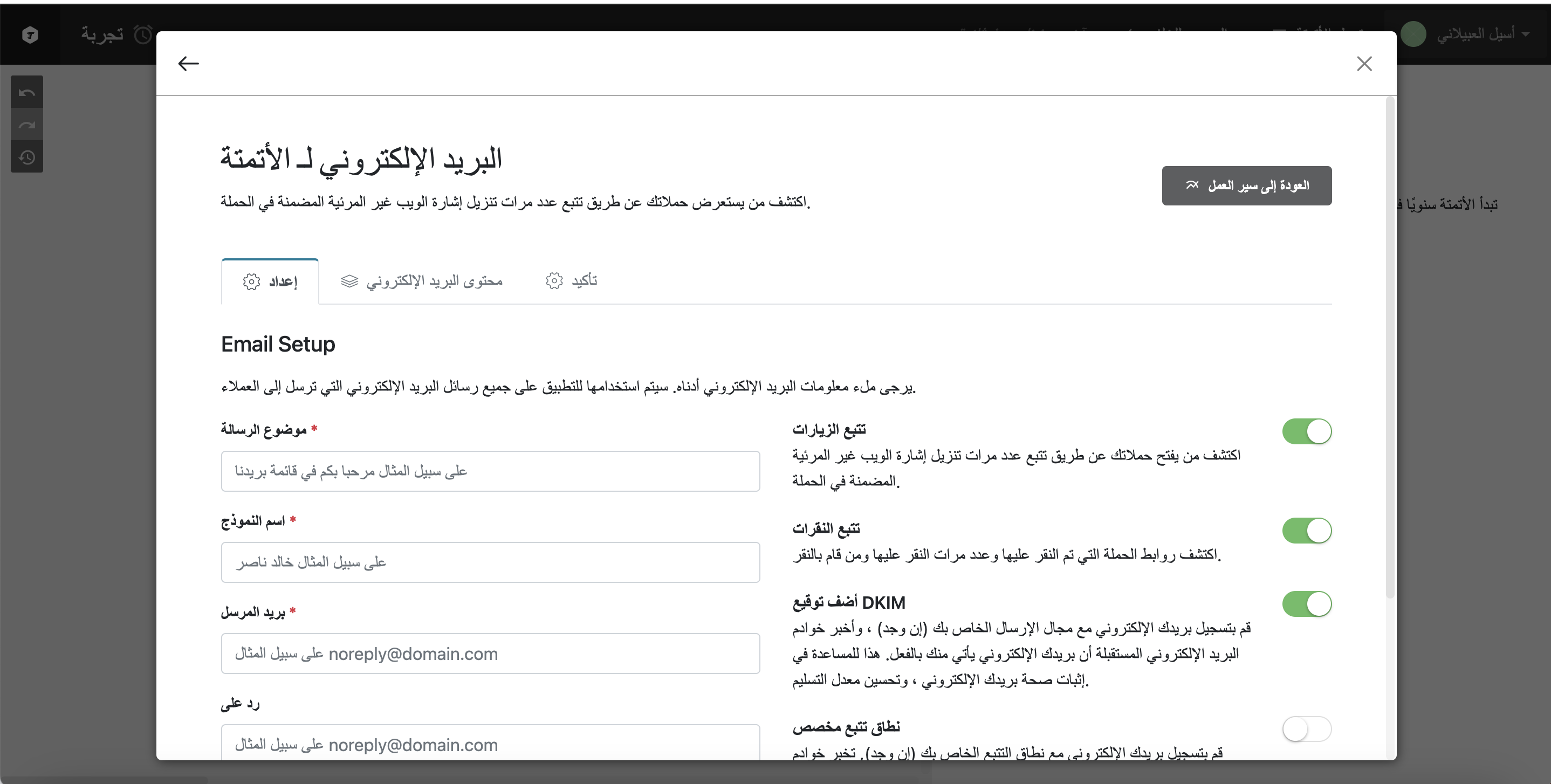Click the redo icon in the left toolbar

[x=27, y=125]
